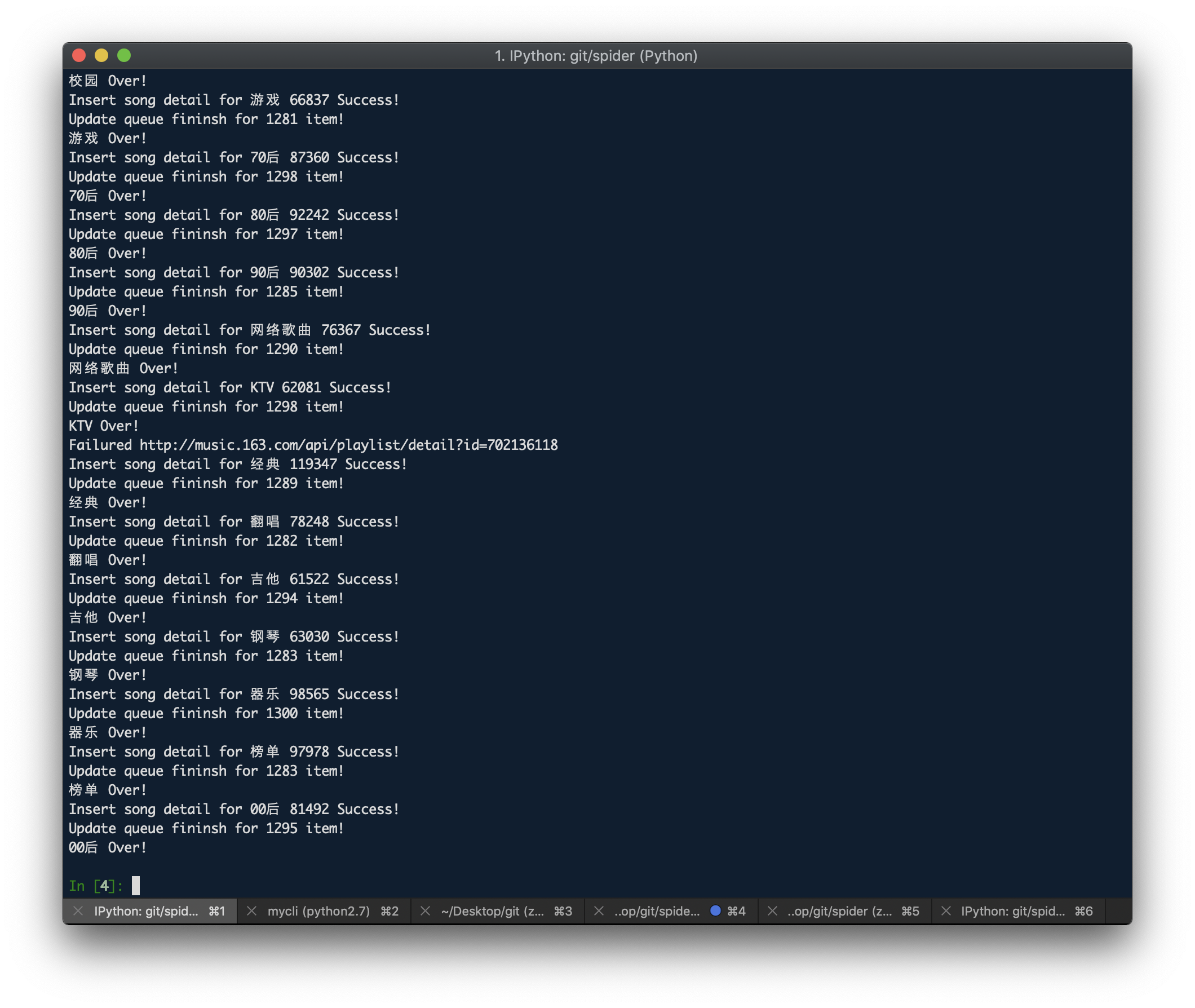This screenshot has width=1195, height=1008.
Task: Click the blue activity dot on tab ⌘4
Action: point(715,910)
